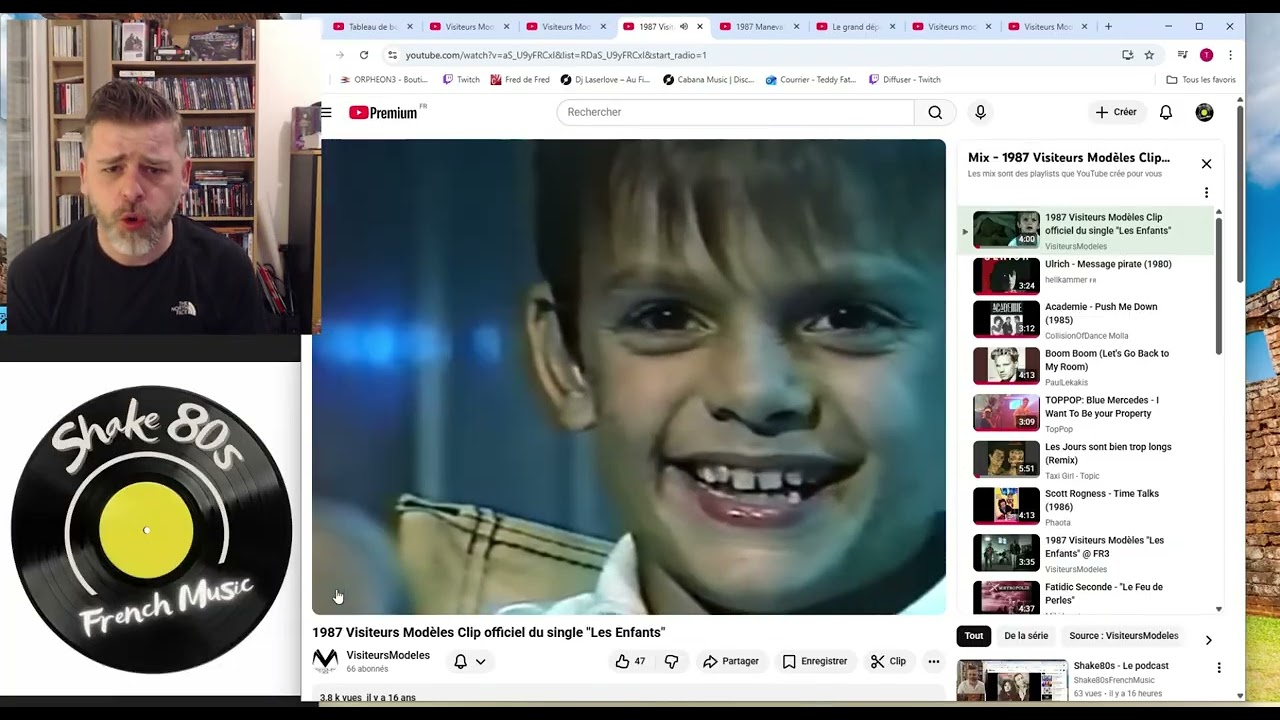Open the Chrome three-dot menu

coord(1230,55)
